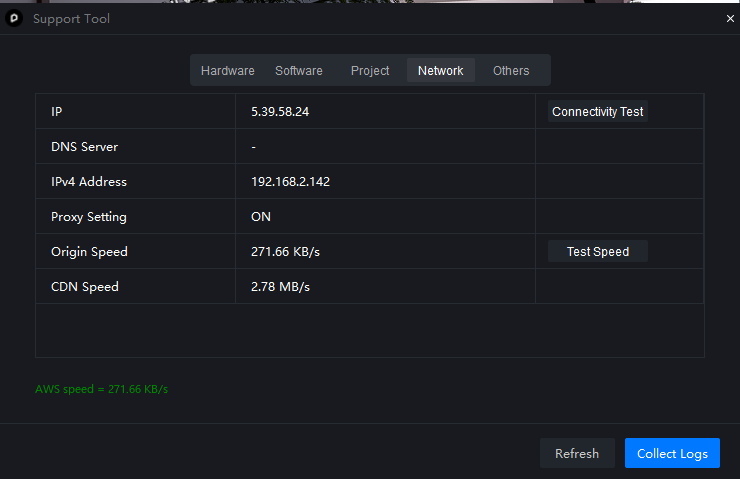Image resolution: width=740 pixels, height=479 pixels.
Task: Click the green AWS speed status message
Action: 101,389
